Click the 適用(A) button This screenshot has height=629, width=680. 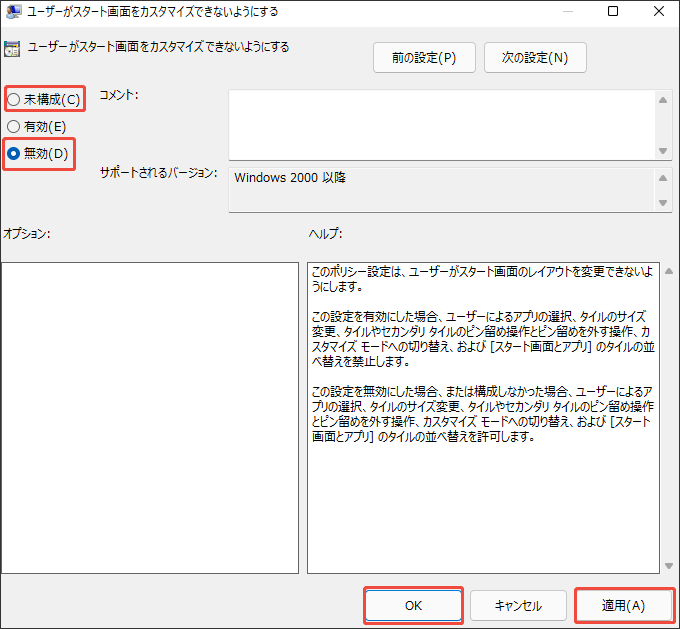[x=624, y=605]
